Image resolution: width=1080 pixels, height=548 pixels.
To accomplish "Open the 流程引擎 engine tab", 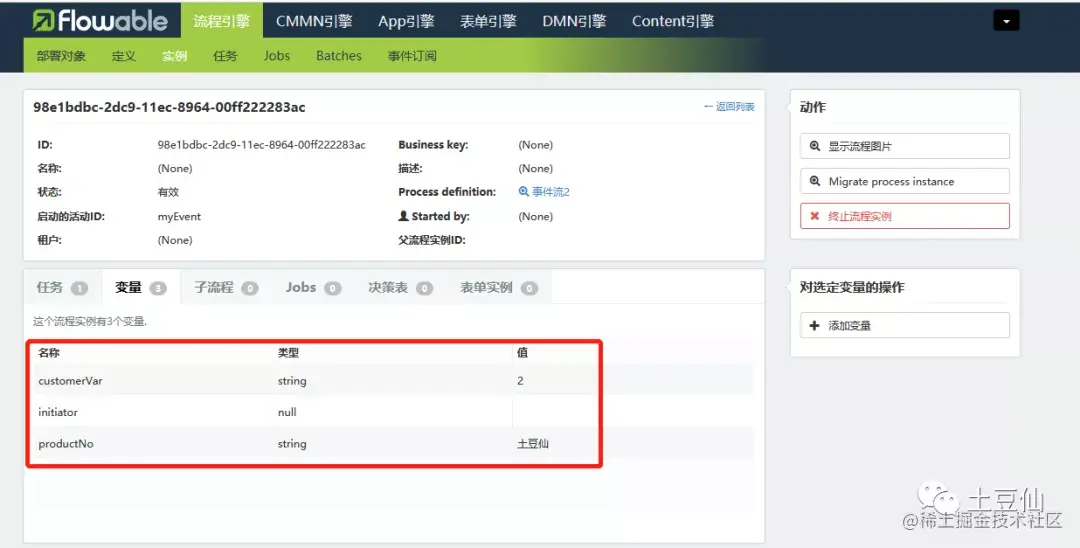I will [x=222, y=21].
